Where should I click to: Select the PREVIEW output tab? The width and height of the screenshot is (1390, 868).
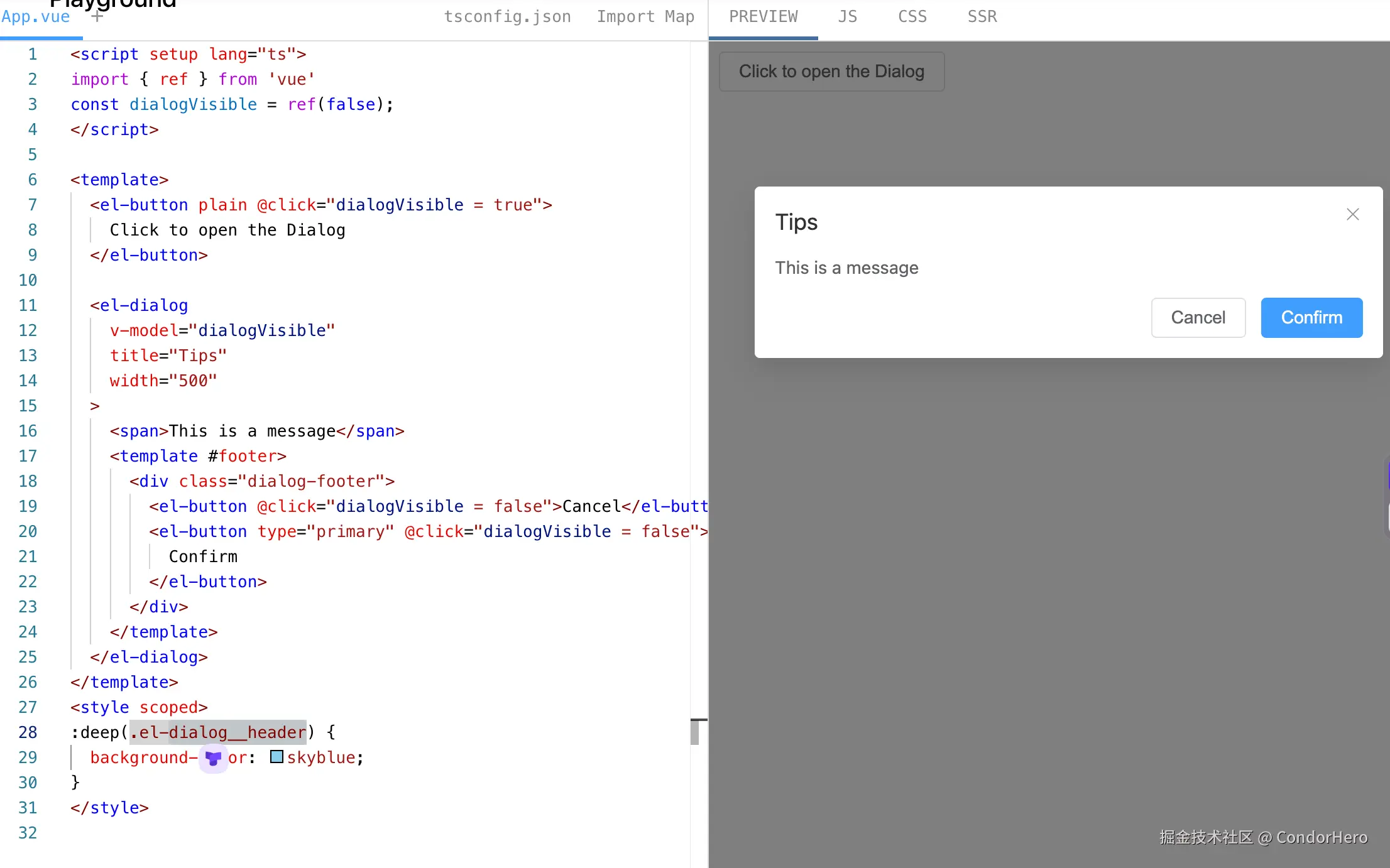tap(763, 17)
